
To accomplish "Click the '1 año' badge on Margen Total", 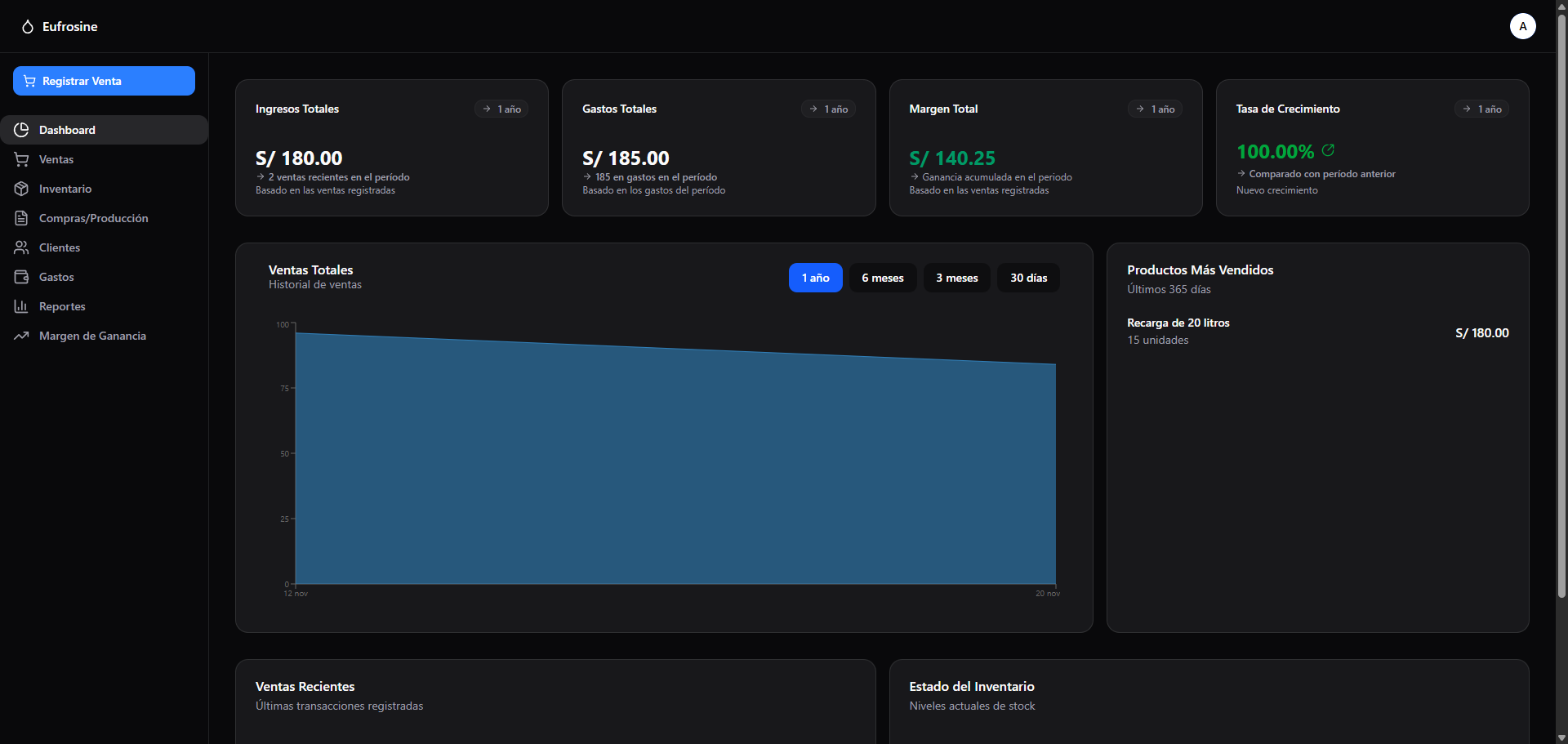I will [1155, 109].
